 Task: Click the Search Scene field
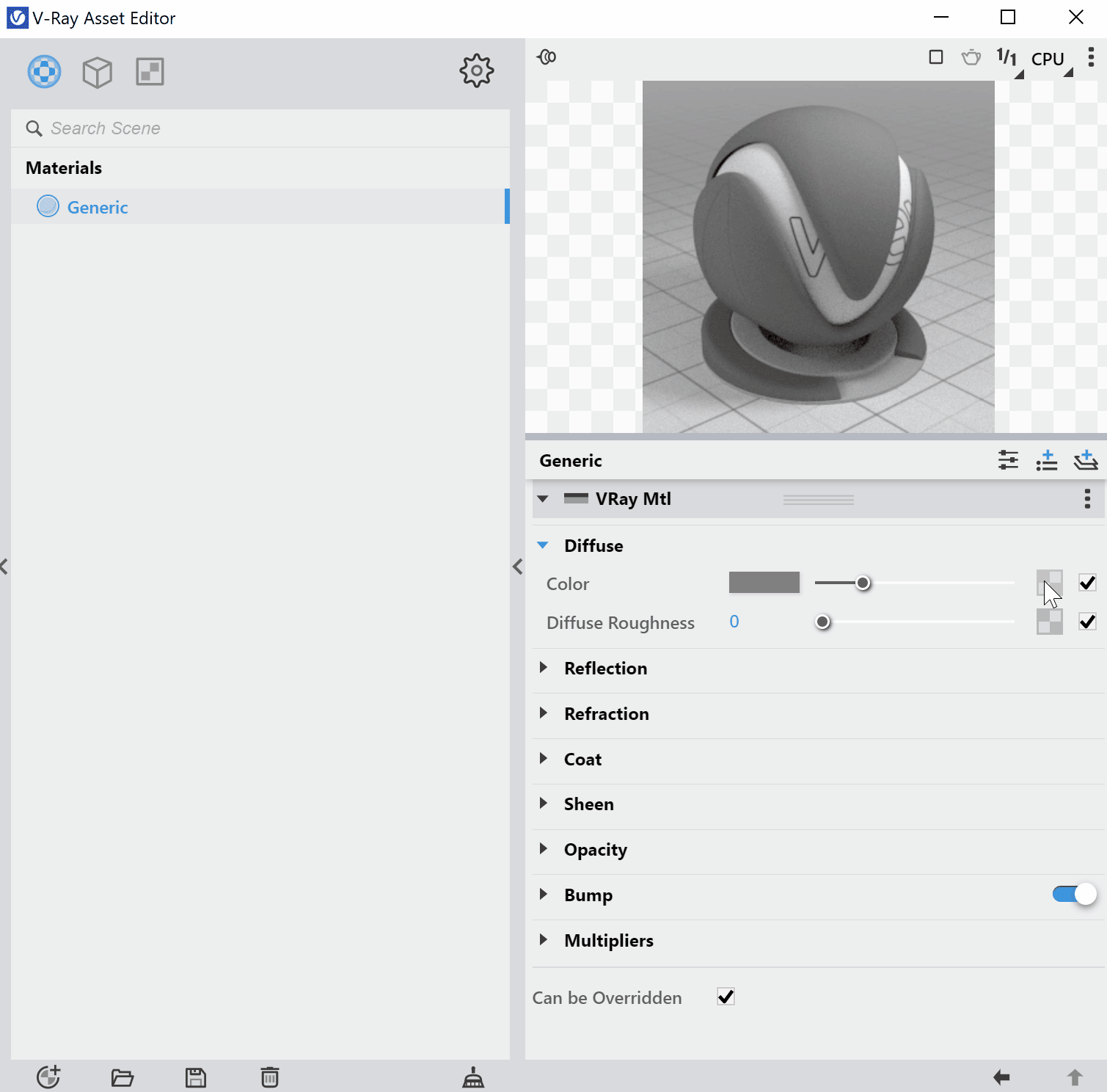coord(260,128)
